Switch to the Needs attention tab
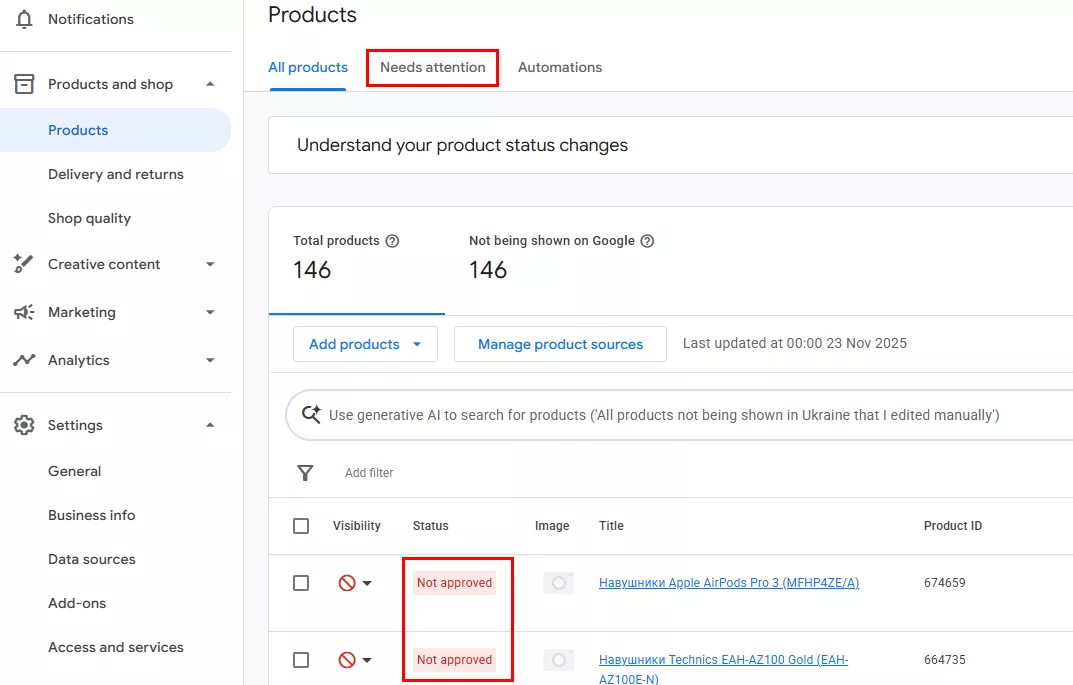 (x=432, y=68)
